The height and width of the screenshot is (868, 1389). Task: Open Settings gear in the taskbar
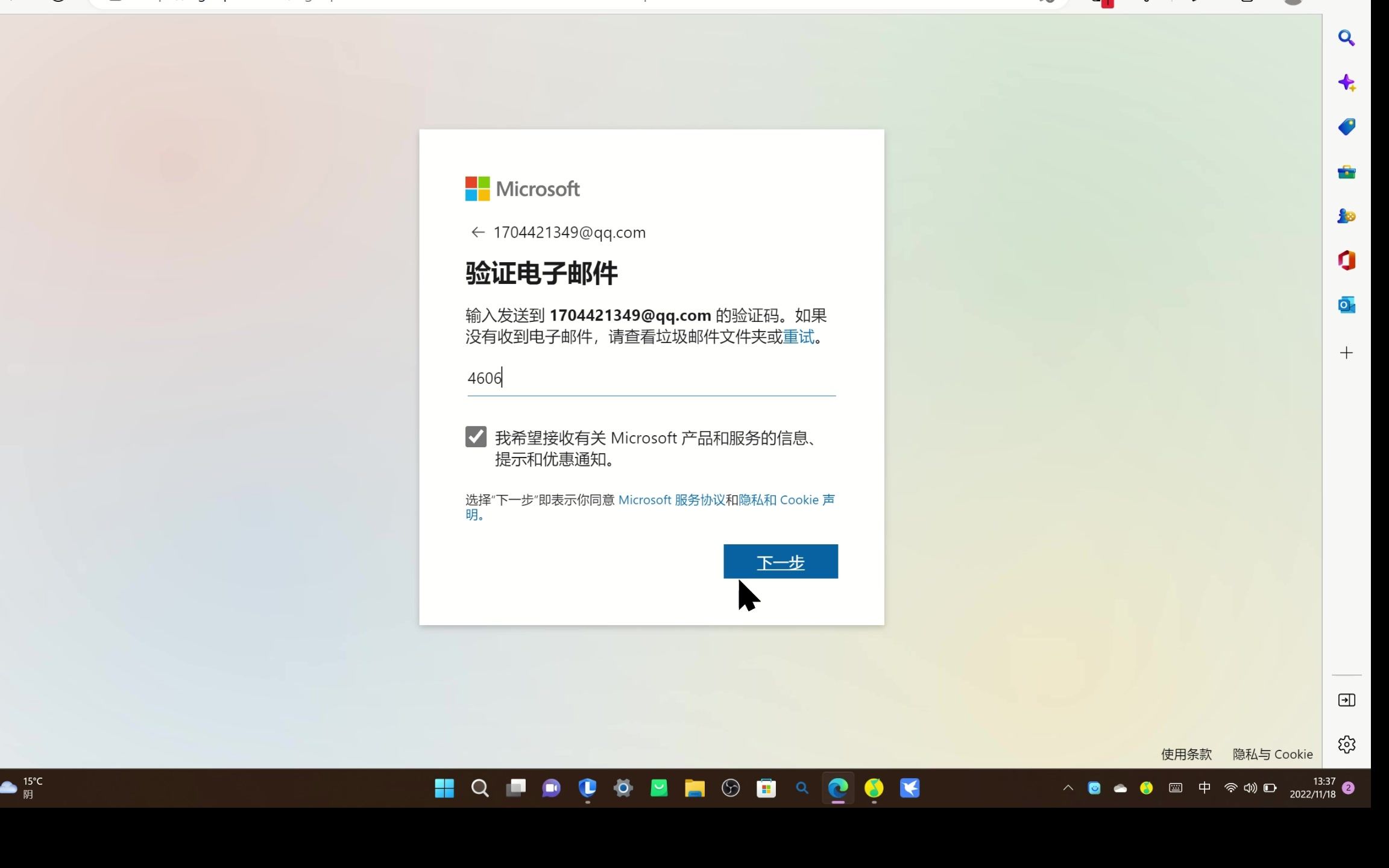[623, 788]
